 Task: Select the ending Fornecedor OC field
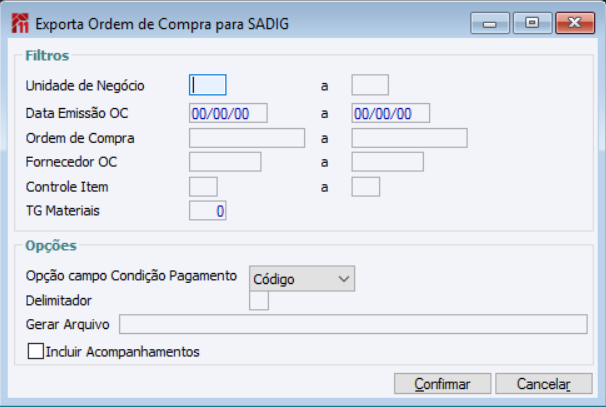[388, 162]
